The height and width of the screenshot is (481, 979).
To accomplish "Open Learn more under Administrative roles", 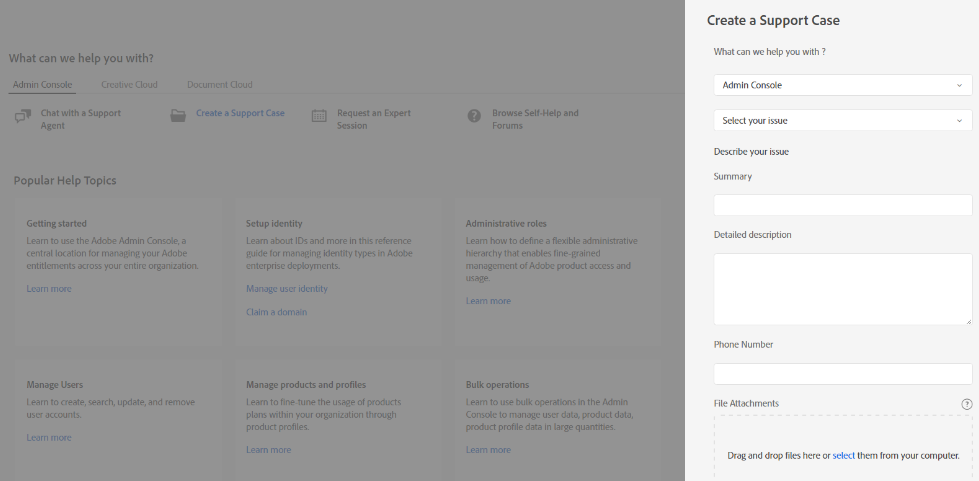I will (488, 301).
